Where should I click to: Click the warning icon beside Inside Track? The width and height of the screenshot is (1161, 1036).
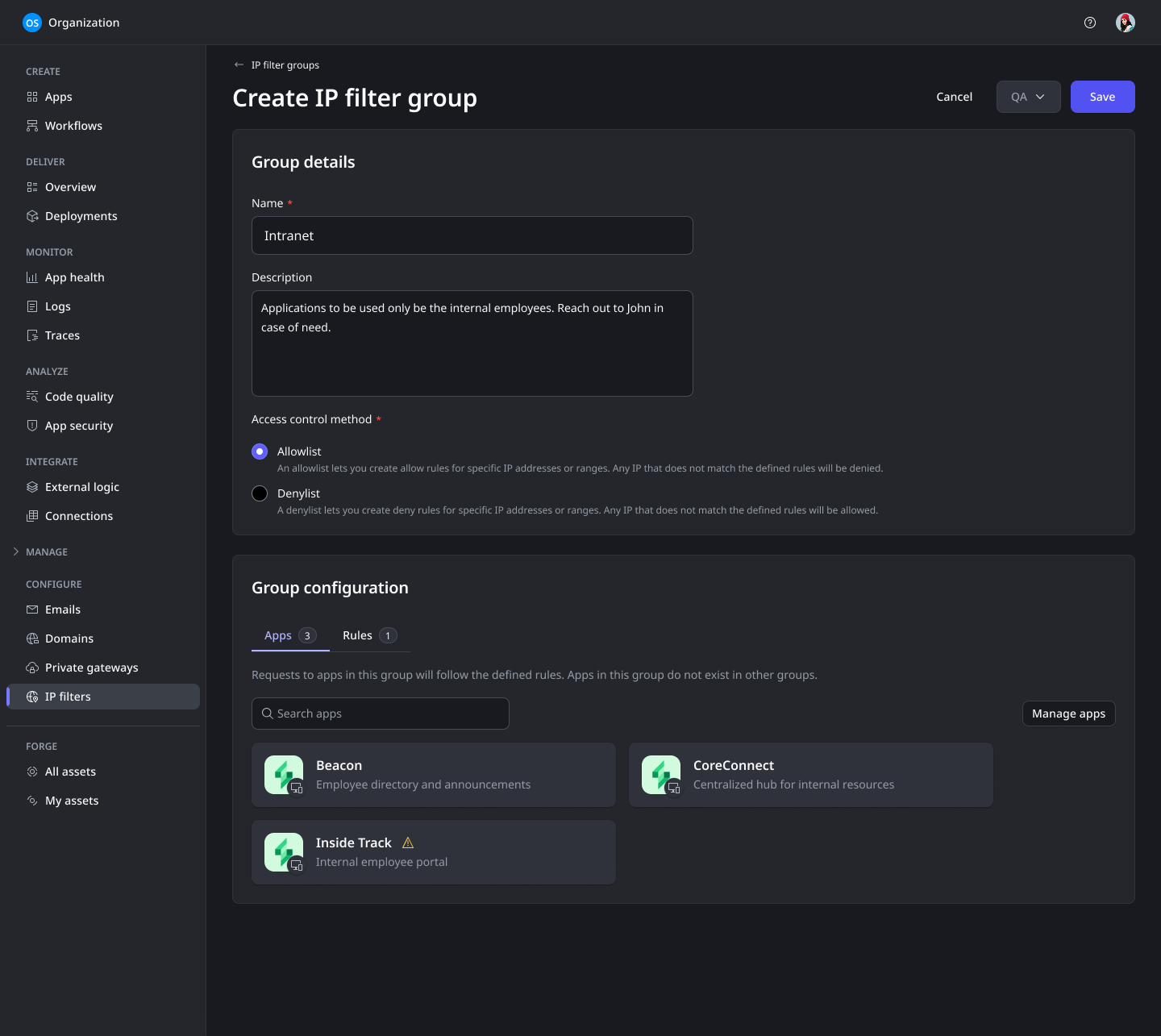point(408,843)
